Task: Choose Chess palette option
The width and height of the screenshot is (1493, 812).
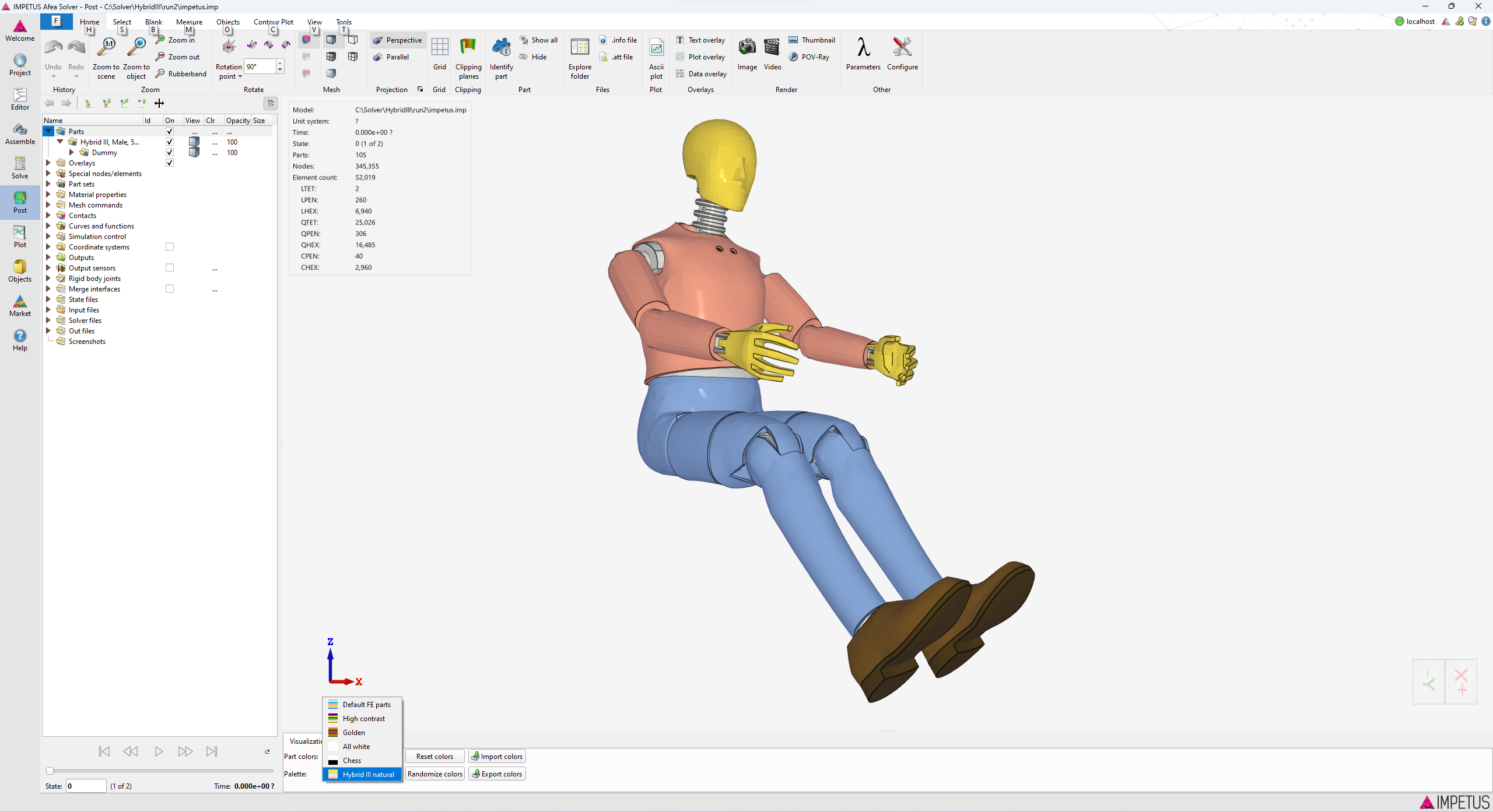Action: pos(363,761)
